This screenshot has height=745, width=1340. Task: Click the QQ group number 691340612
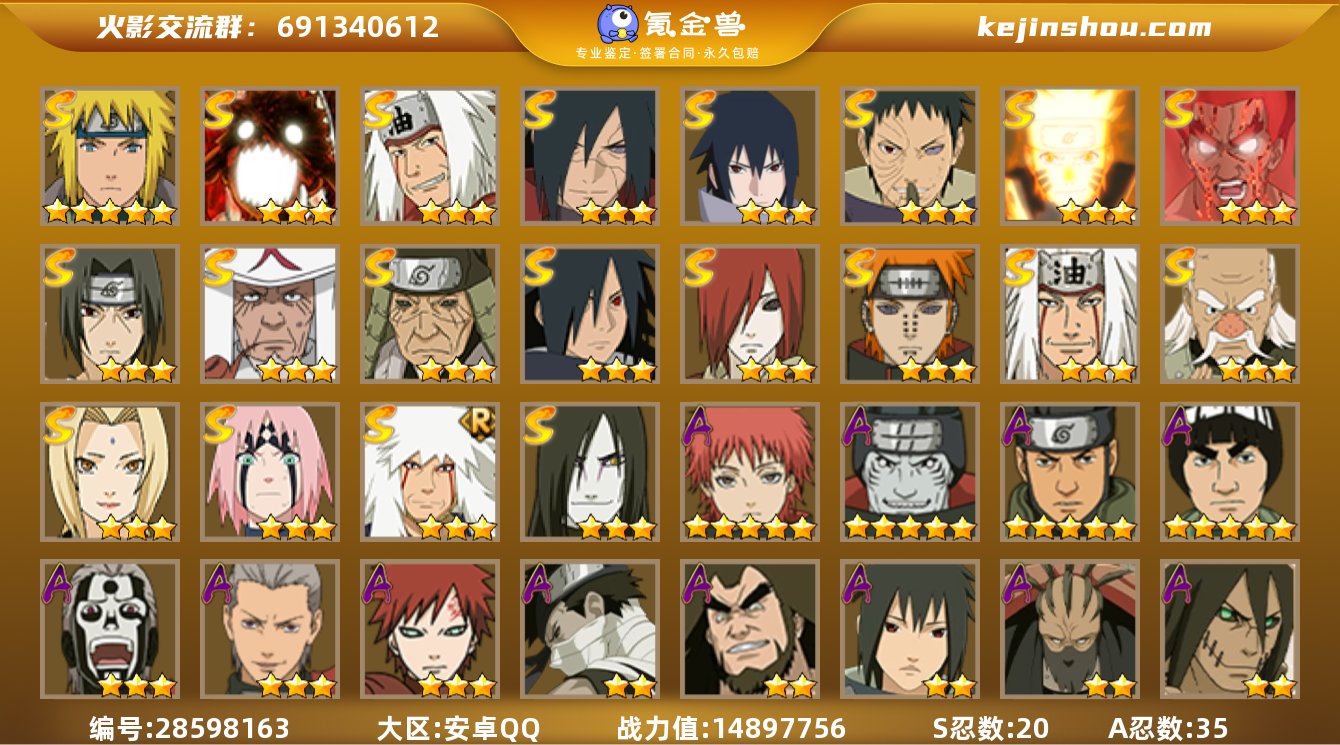[358, 27]
